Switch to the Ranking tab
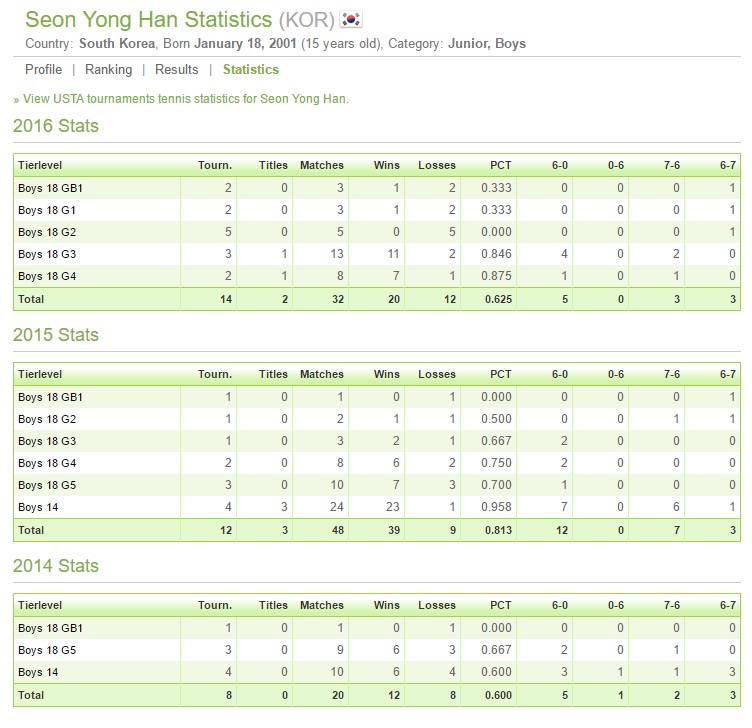The height and width of the screenshot is (728, 752). tap(108, 70)
